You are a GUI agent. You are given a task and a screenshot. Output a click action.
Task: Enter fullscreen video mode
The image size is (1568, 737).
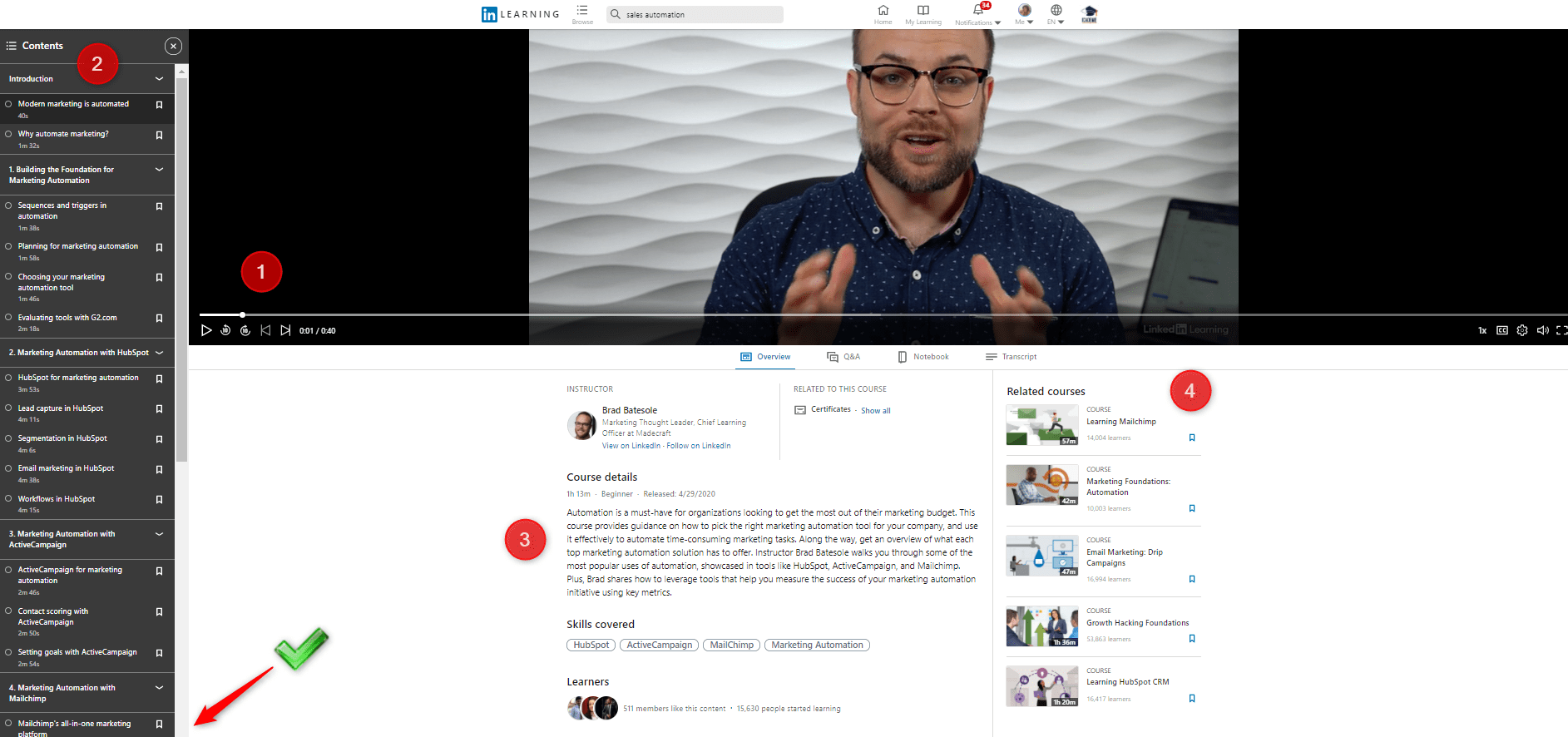[1561, 330]
